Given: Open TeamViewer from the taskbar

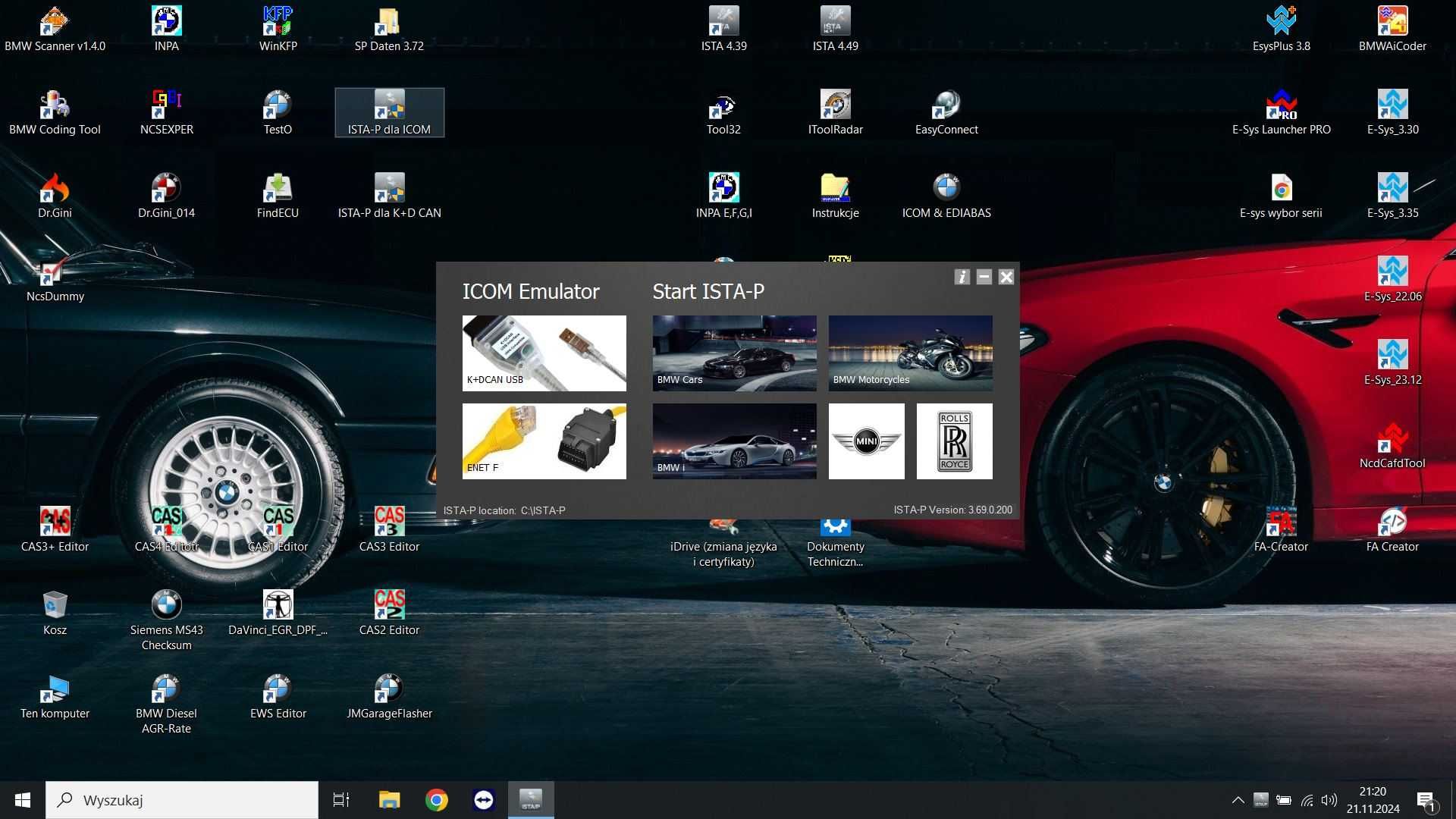Looking at the screenshot, I should (x=483, y=800).
